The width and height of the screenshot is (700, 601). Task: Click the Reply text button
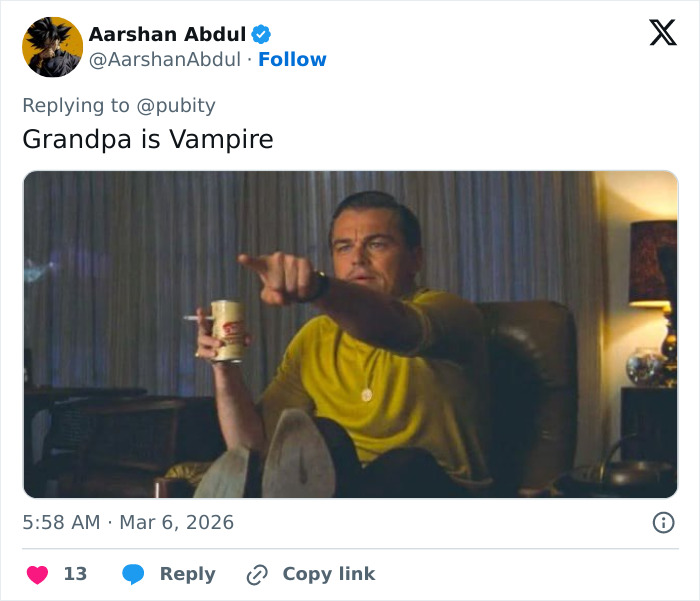187,574
